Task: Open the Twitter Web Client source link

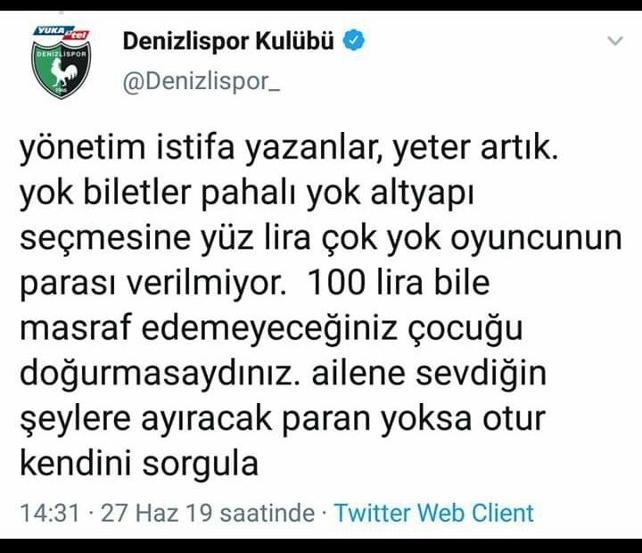Action: click(434, 513)
